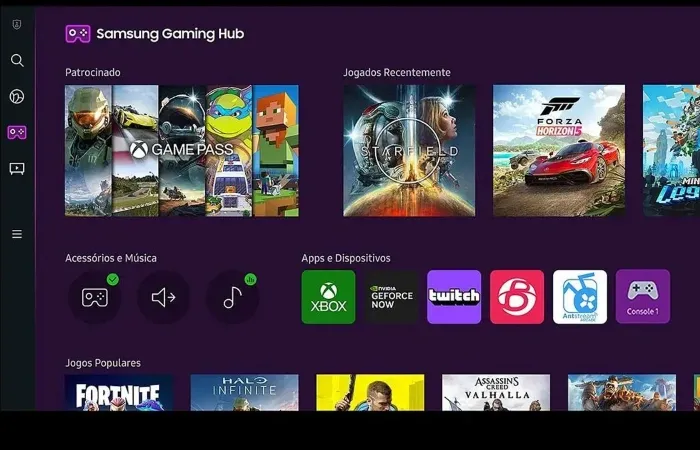This screenshot has height=450, width=700.
Task: Click the Jogos Populares heading
Action: [x=103, y=363]
